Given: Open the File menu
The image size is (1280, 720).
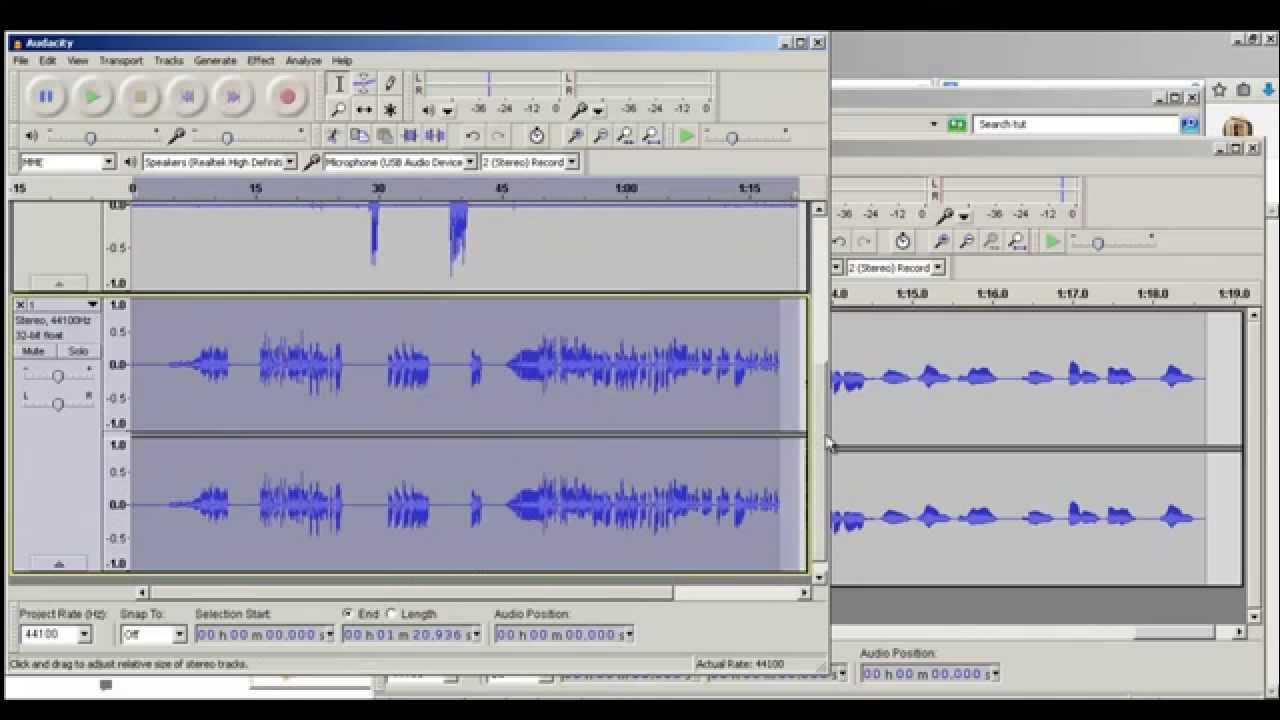Looking at the screenshot, I should point(20,61).
